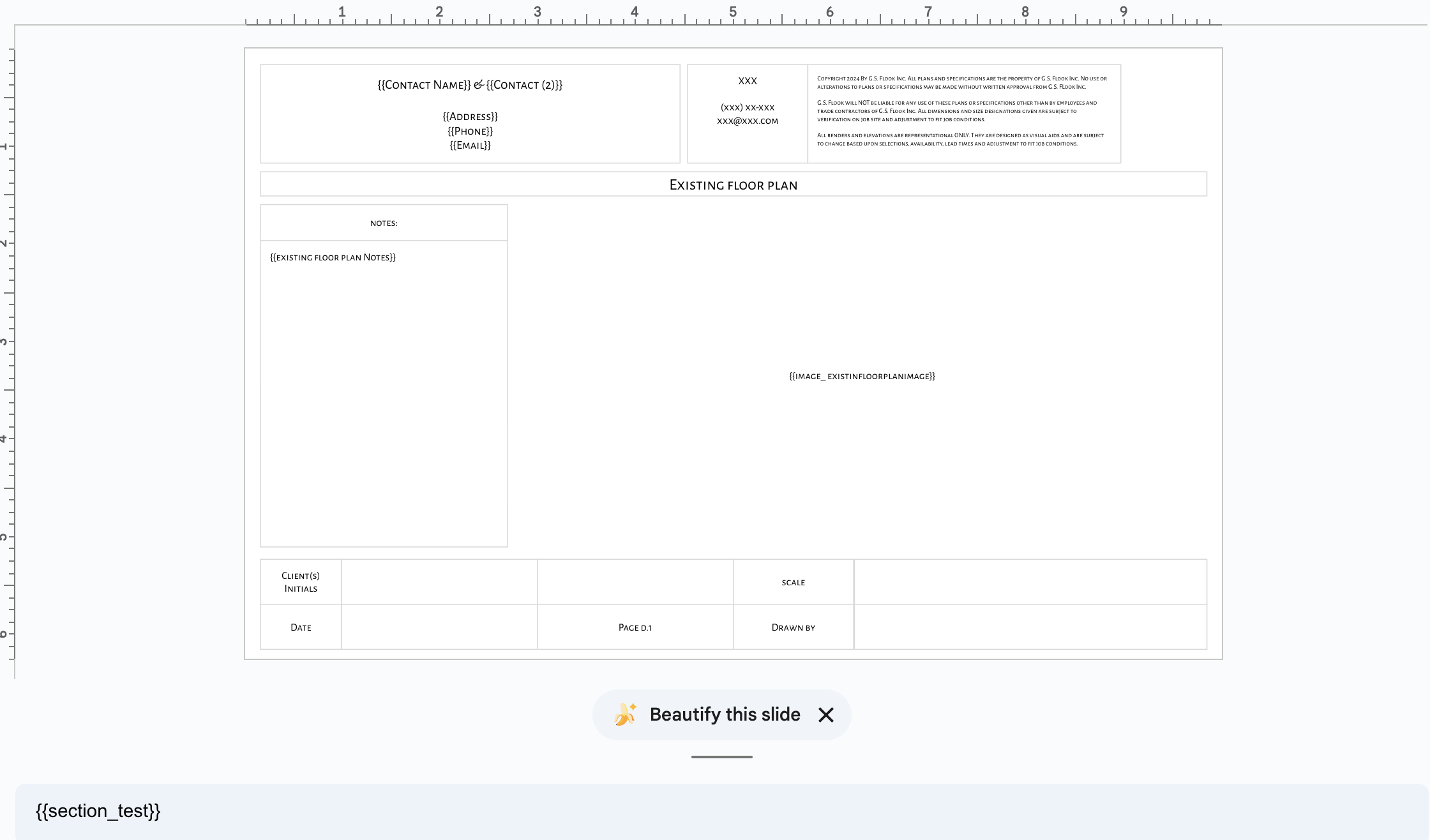Screen dimensions: 1430x840
Task: Click the Scale label cell
Action: pyautogui.click(x=793, y=583)
